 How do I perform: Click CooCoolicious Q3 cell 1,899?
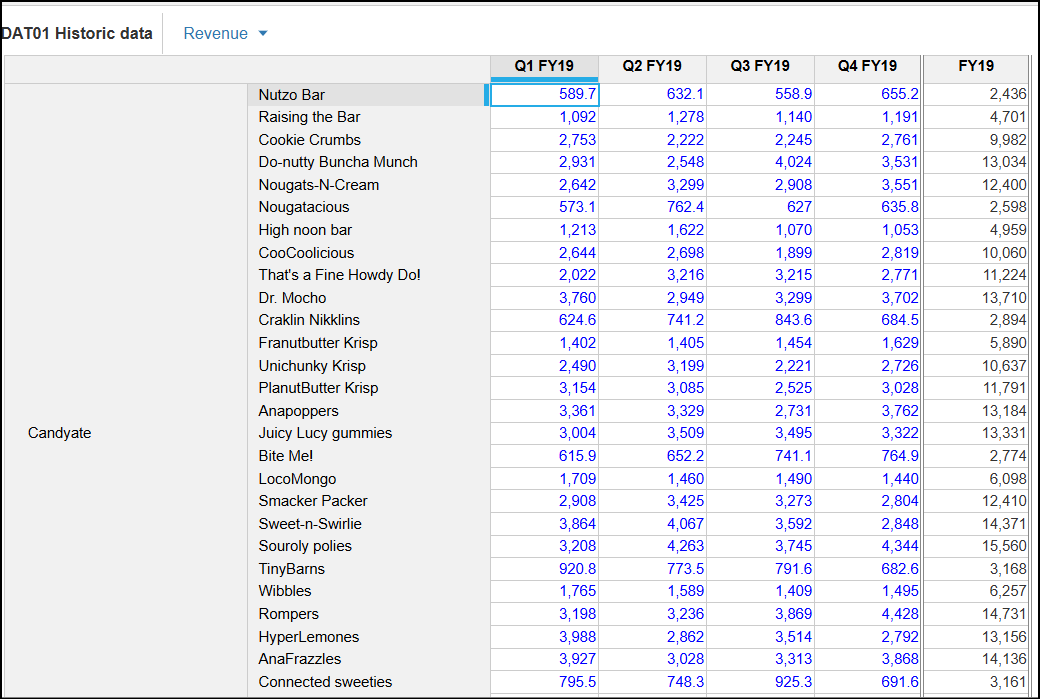(x=760, y=253)
